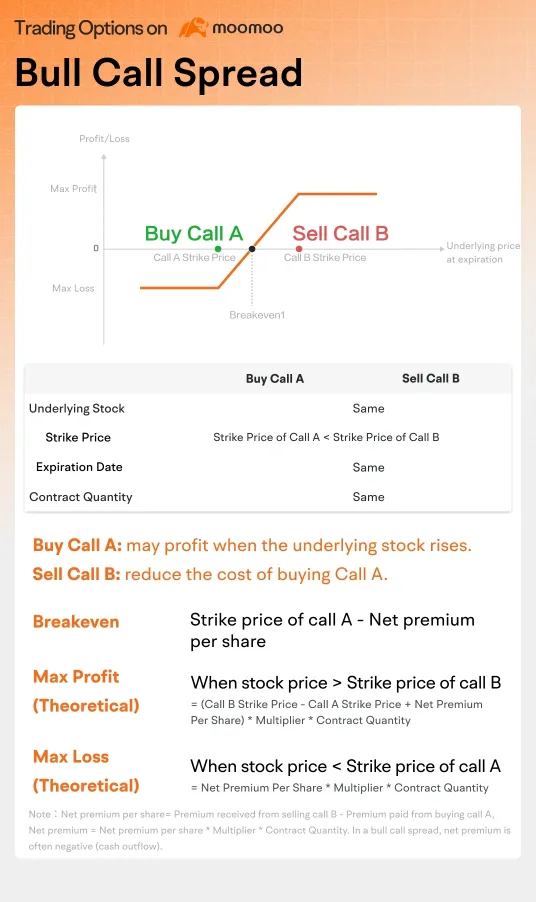Click the Sell Call B column header
The width and height of the screenshot is (536, 902).
pos(431,379)
